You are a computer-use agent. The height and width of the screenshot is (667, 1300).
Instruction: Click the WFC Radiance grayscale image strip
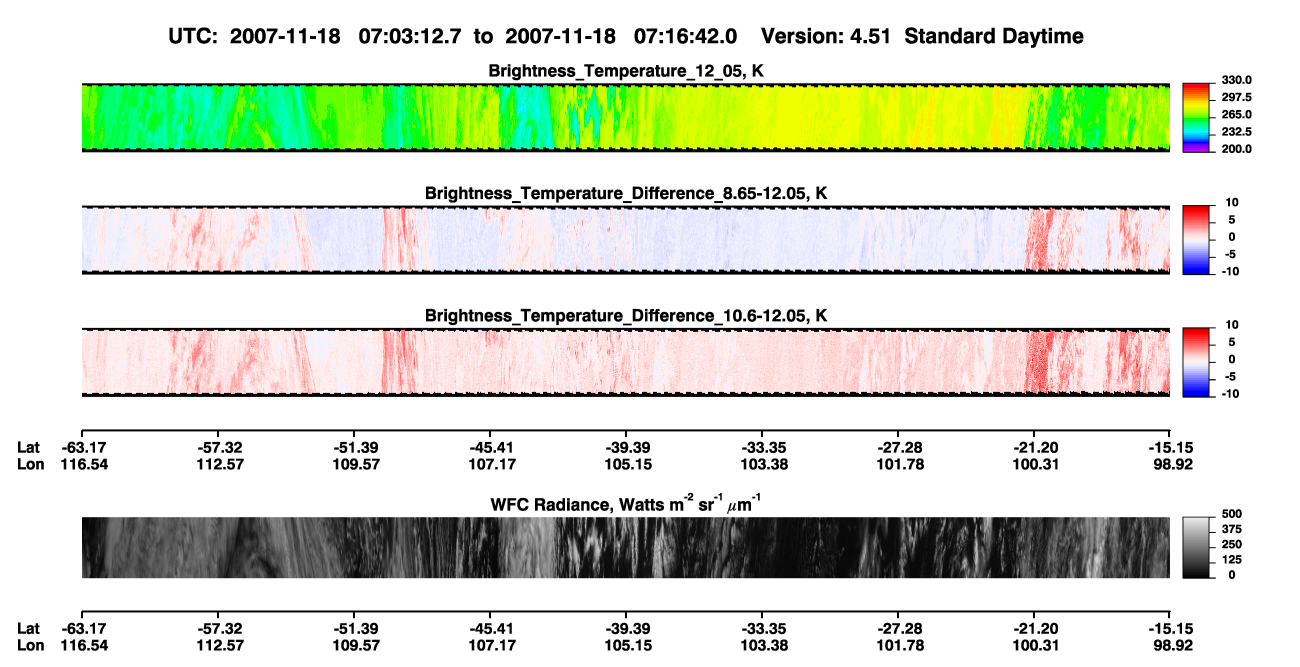coord(625,547)
